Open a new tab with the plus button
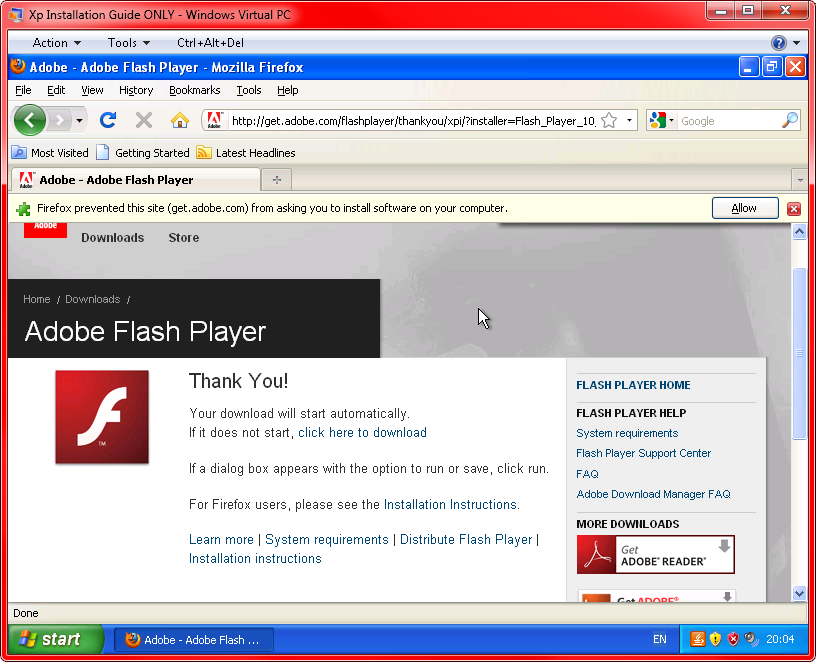 click(276, 180)
